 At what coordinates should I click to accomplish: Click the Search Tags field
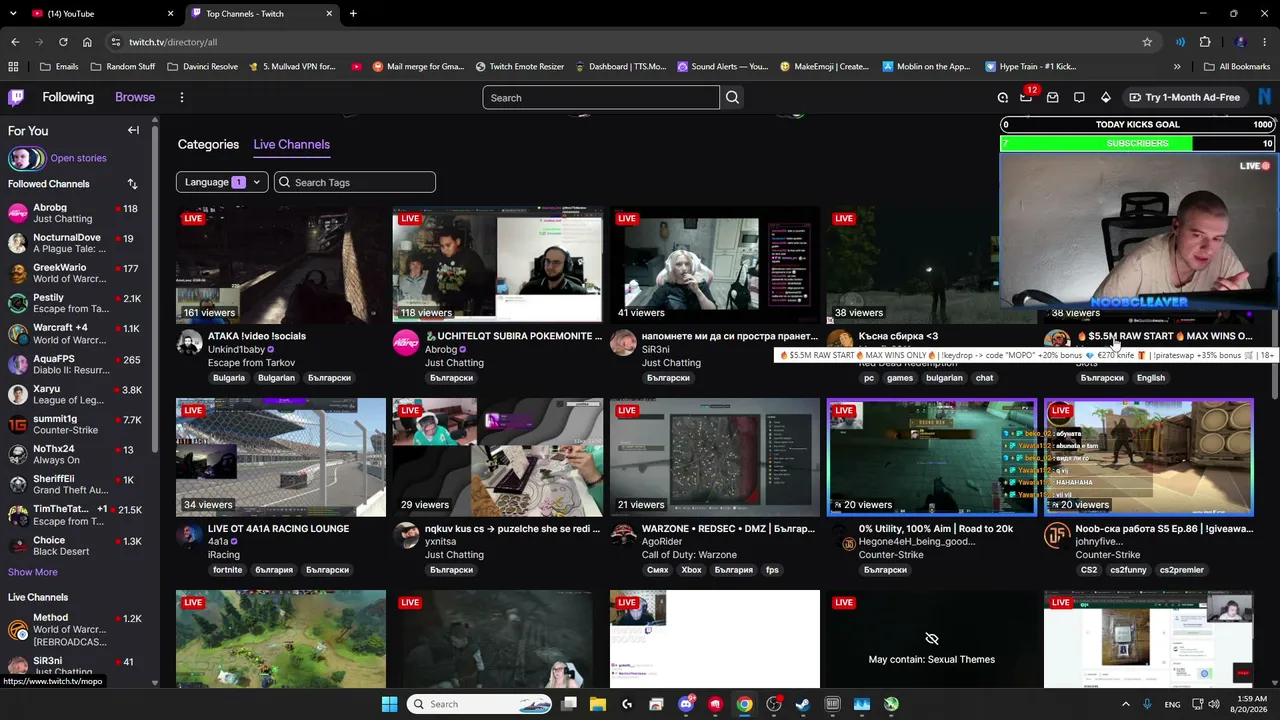355,182
